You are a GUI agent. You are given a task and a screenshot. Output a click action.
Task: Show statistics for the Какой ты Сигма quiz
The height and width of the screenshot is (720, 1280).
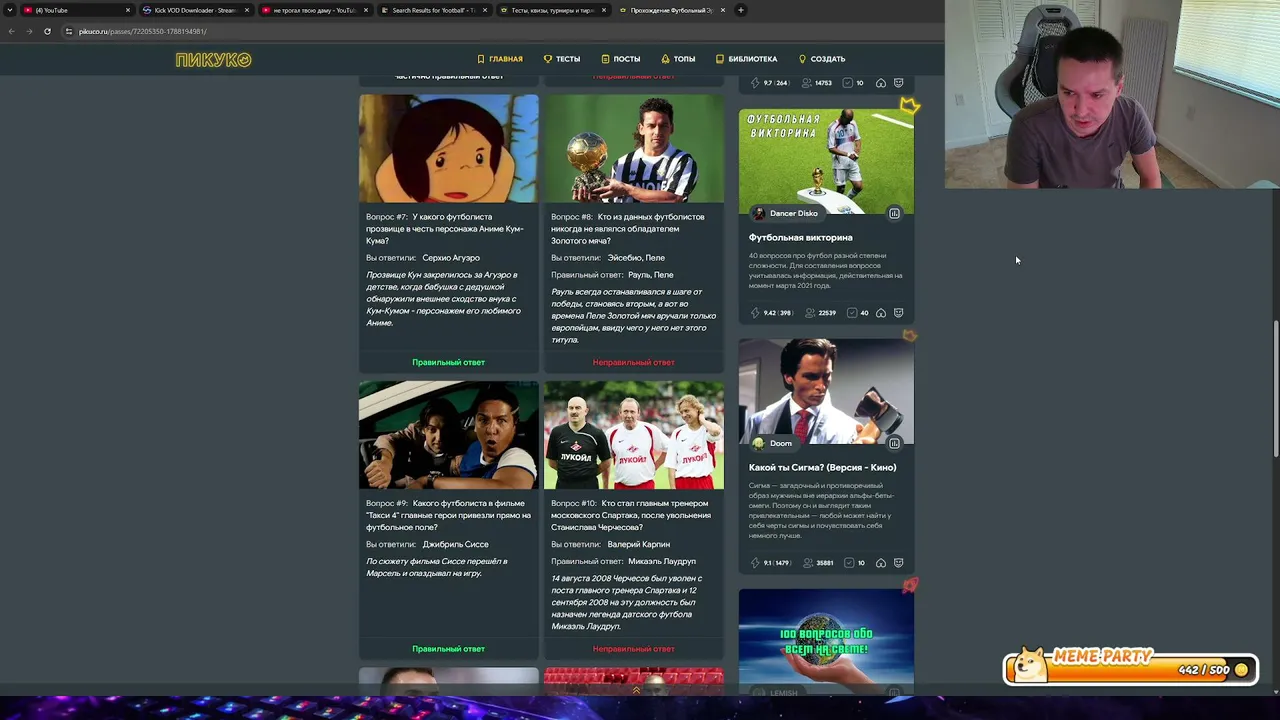point(894,443)
